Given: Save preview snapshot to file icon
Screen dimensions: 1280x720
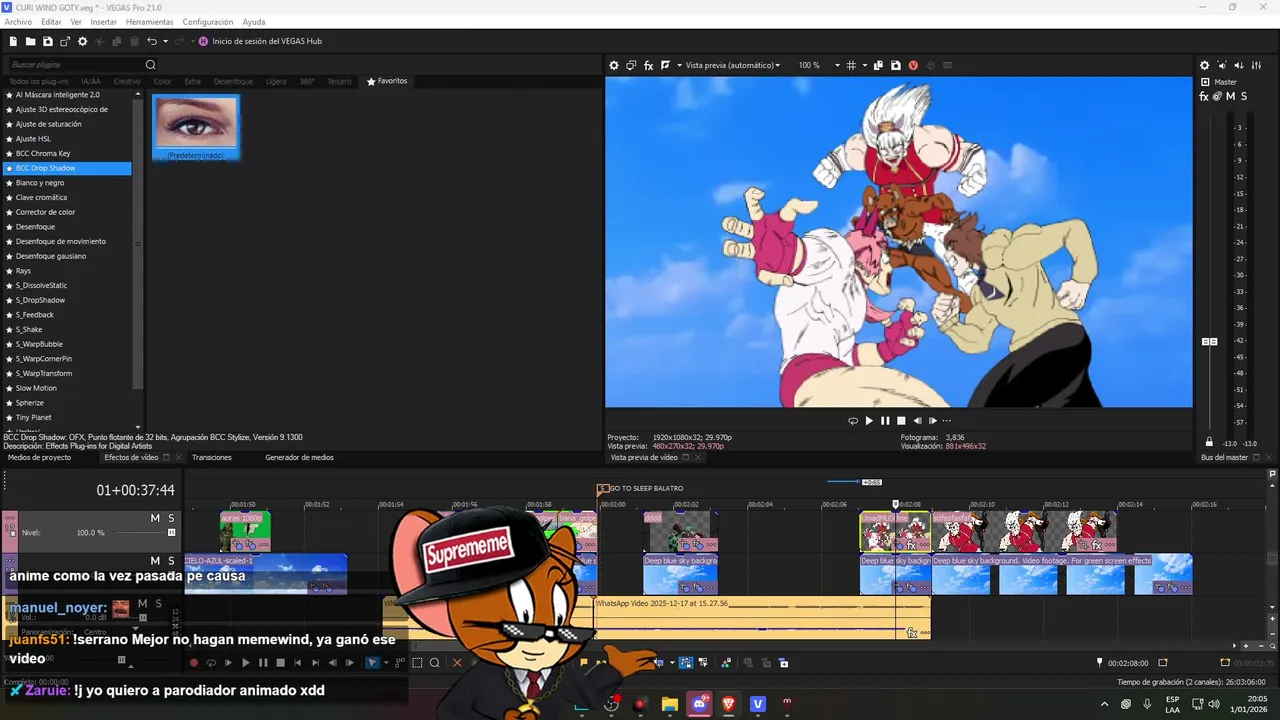Looking at the screenshot, I should tap(895, 65).
